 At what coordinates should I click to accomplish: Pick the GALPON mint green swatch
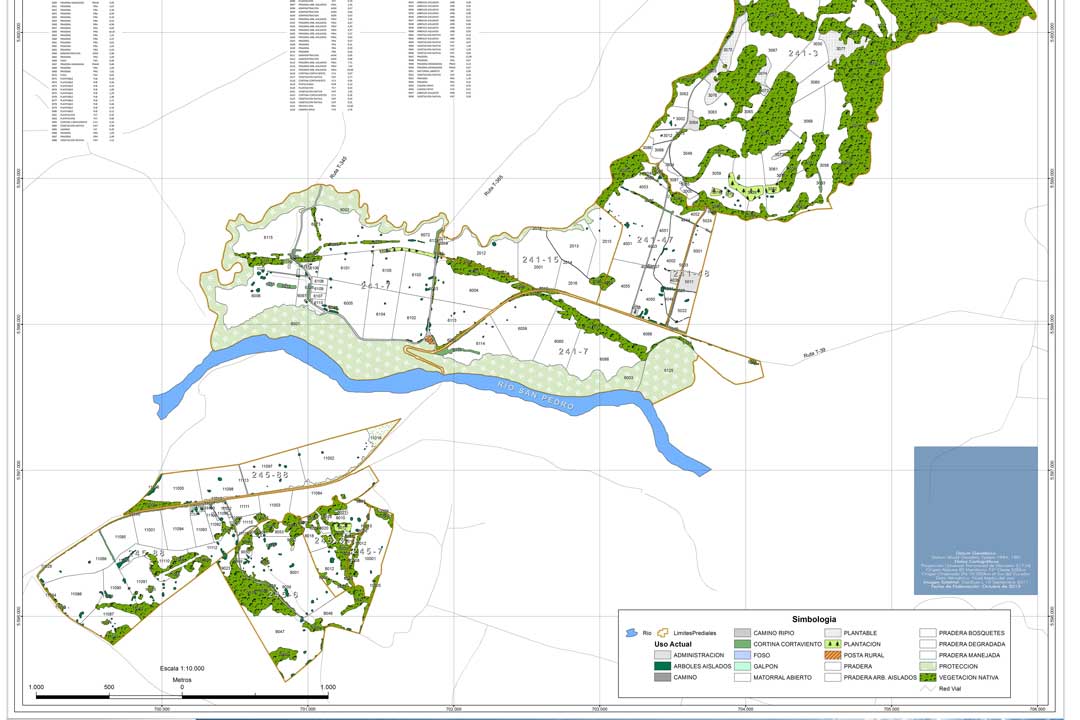[x=742, y=666]
